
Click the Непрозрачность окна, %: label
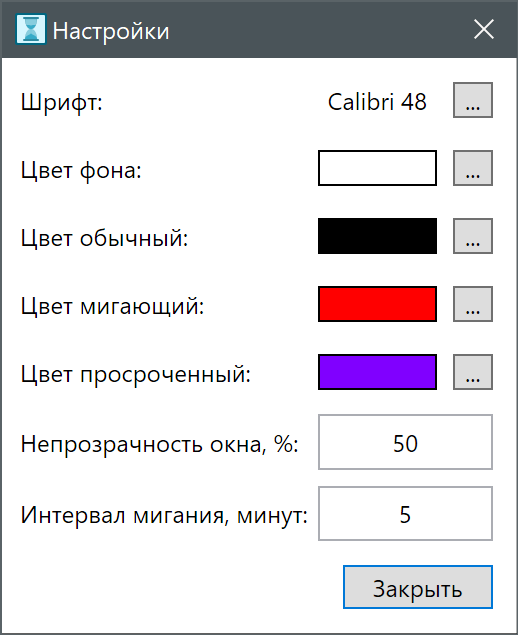(160, 444)
